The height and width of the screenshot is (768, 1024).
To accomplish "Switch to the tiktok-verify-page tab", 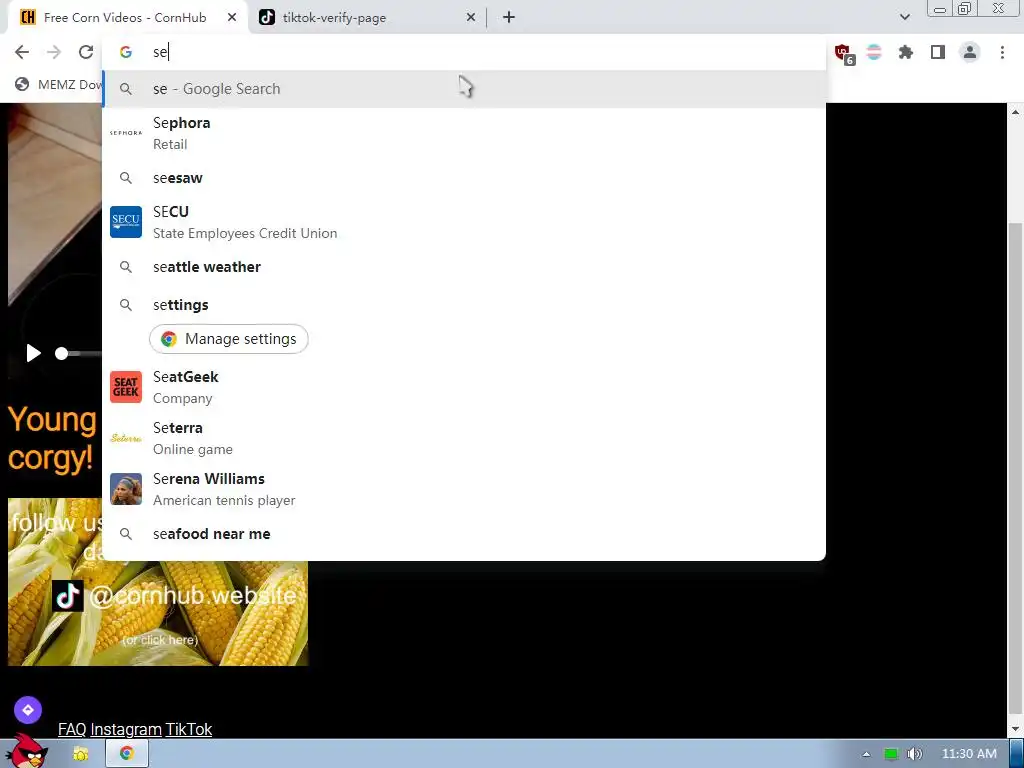I will click(x=367, y=18).
